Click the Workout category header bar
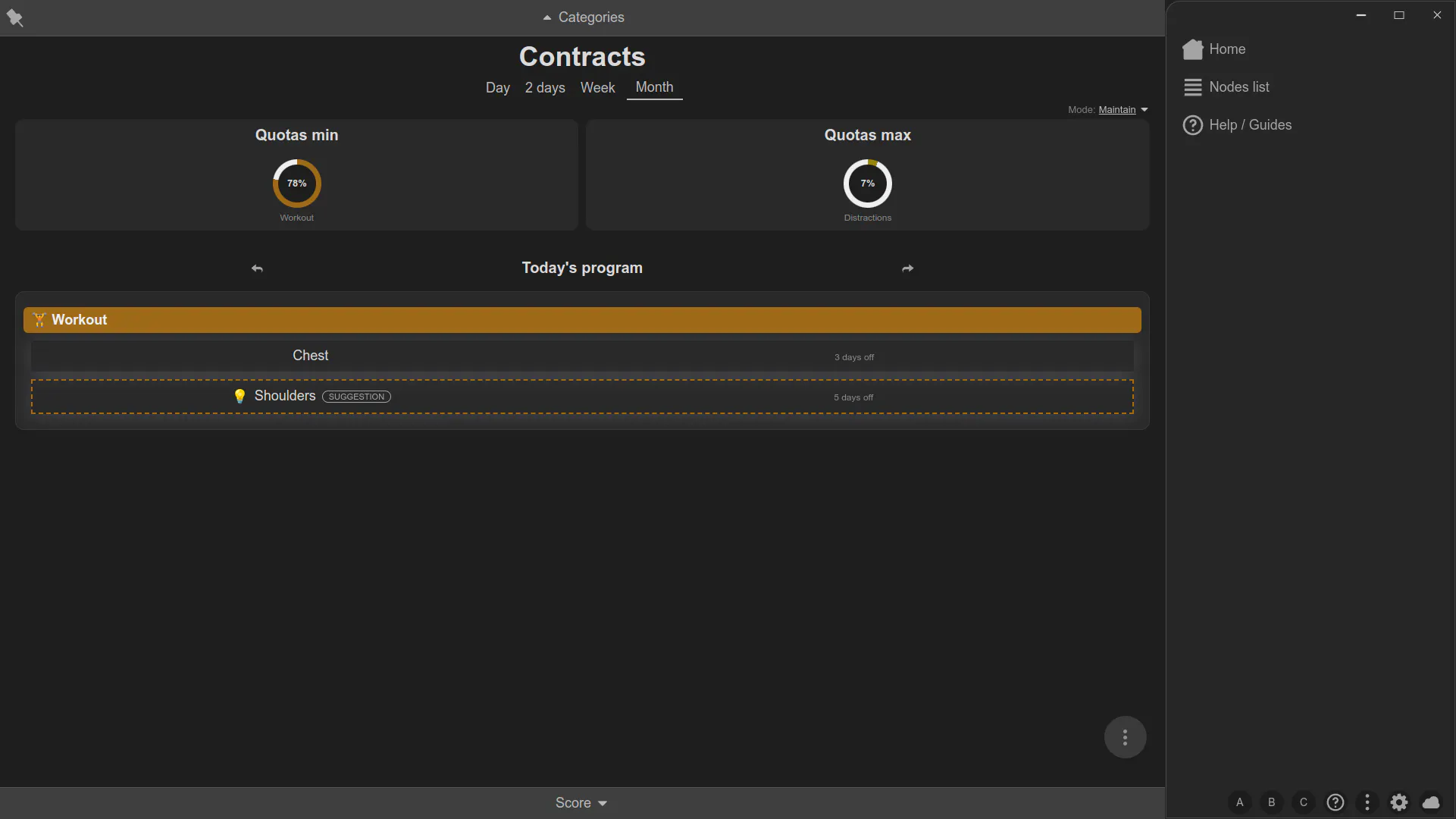Screen dimensions: 1456x819 (x=582, y=320)
